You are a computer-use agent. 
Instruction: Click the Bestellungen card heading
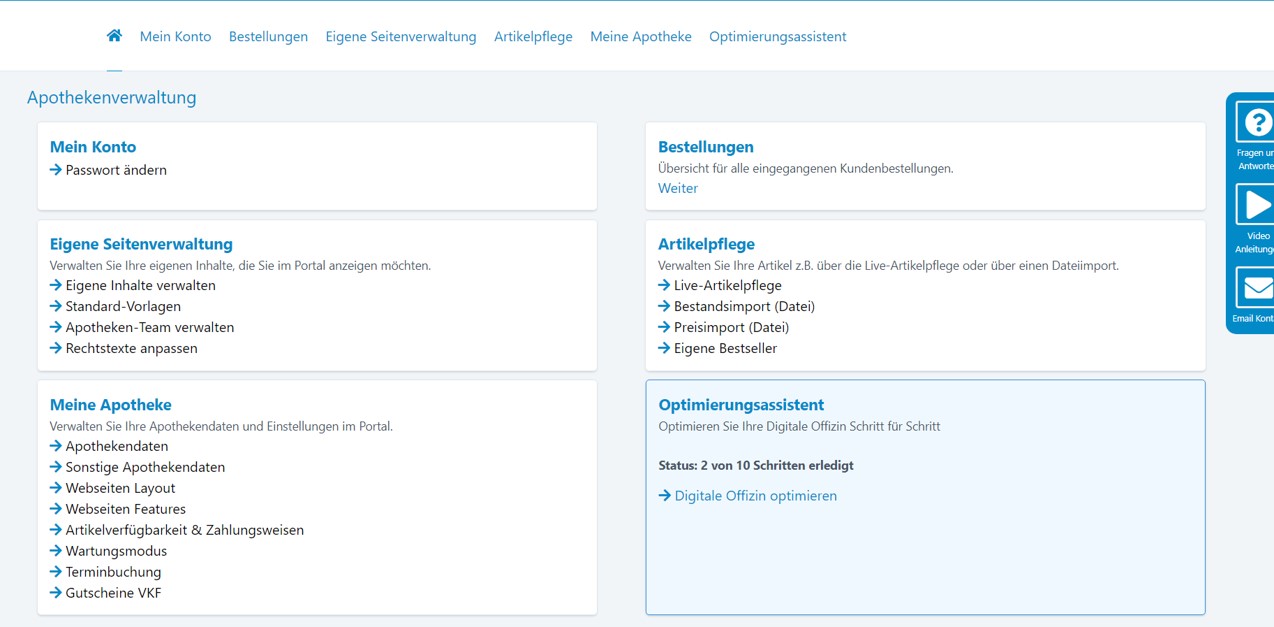coord(706,147)
